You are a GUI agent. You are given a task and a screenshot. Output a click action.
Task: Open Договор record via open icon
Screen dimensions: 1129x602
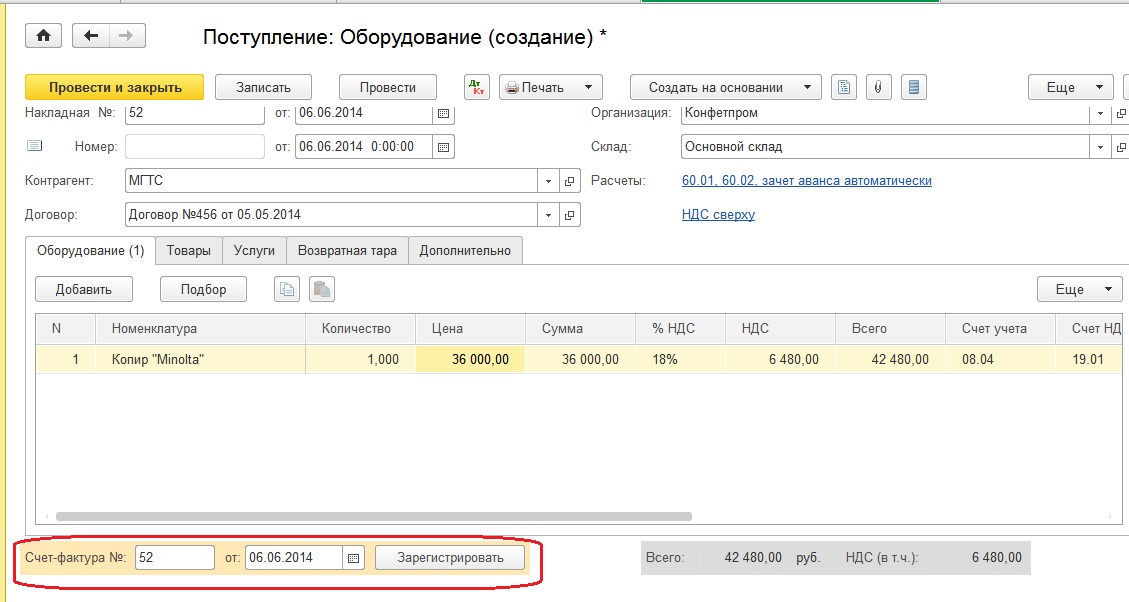coord(570,215)
